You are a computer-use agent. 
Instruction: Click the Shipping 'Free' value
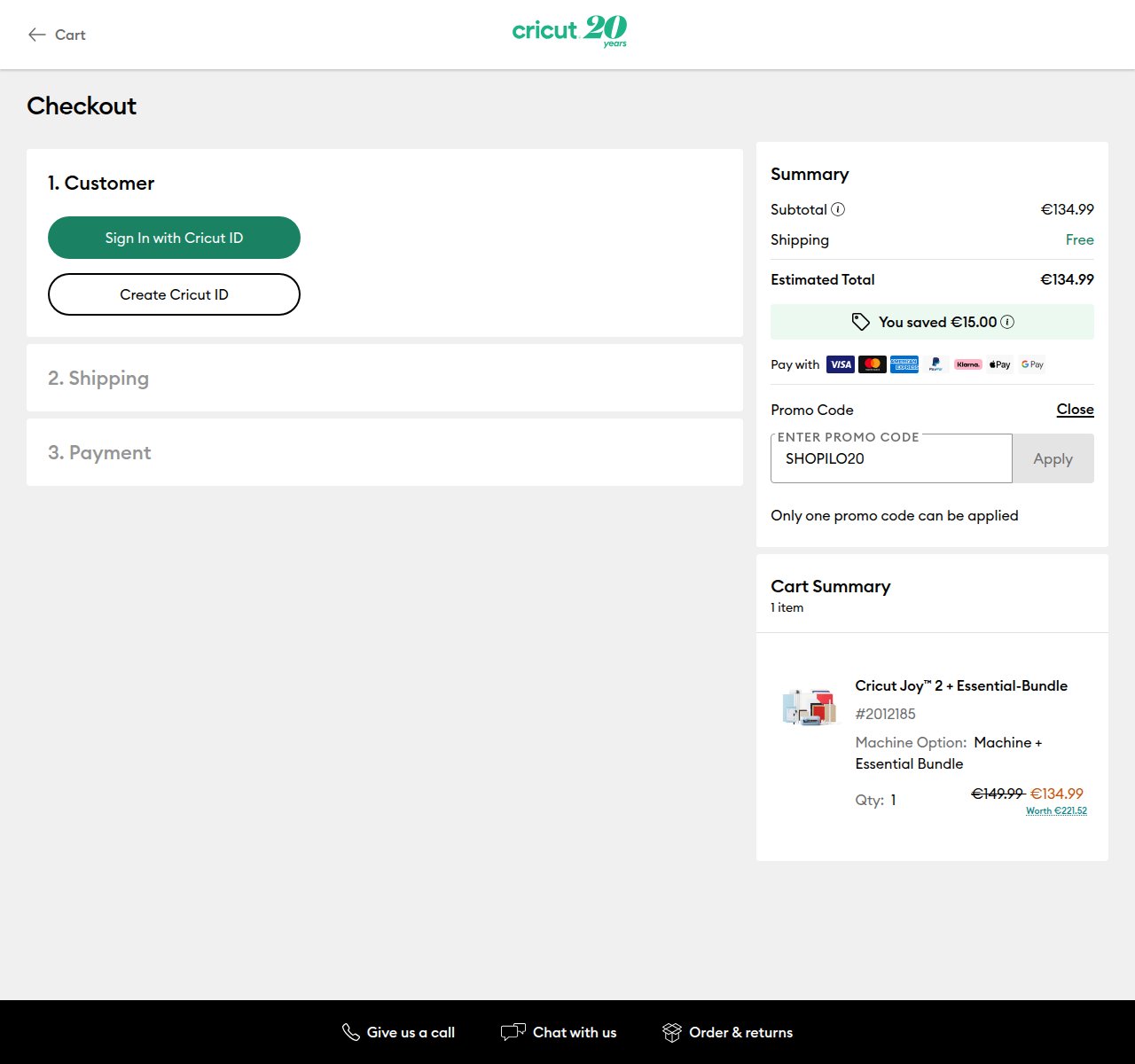[x=1079, y=239]
